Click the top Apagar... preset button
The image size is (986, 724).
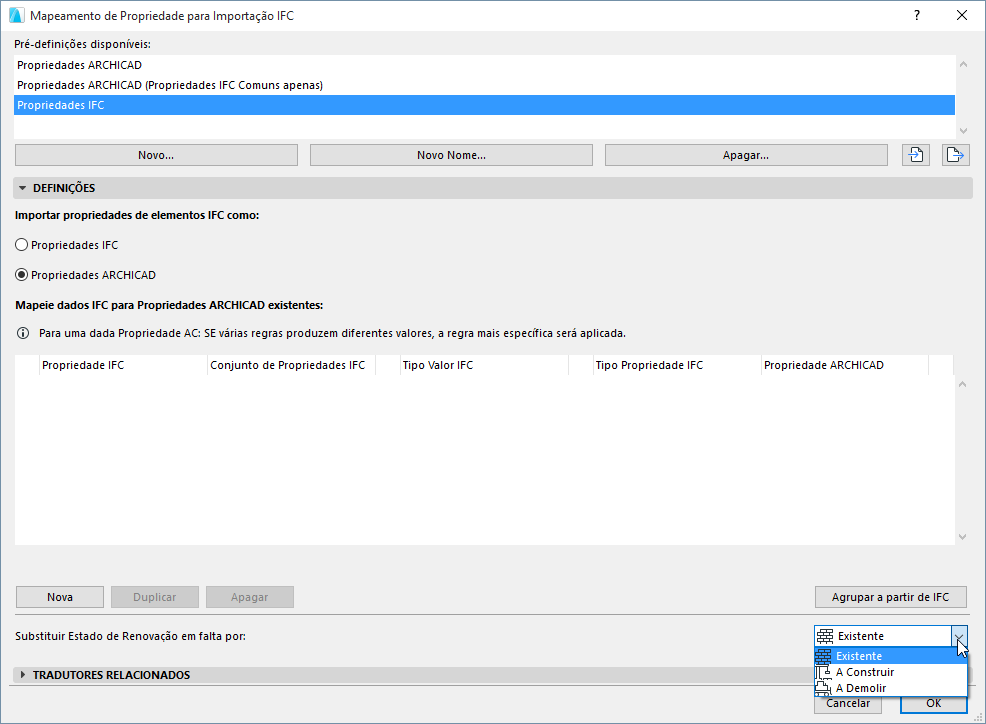point(746,155)
